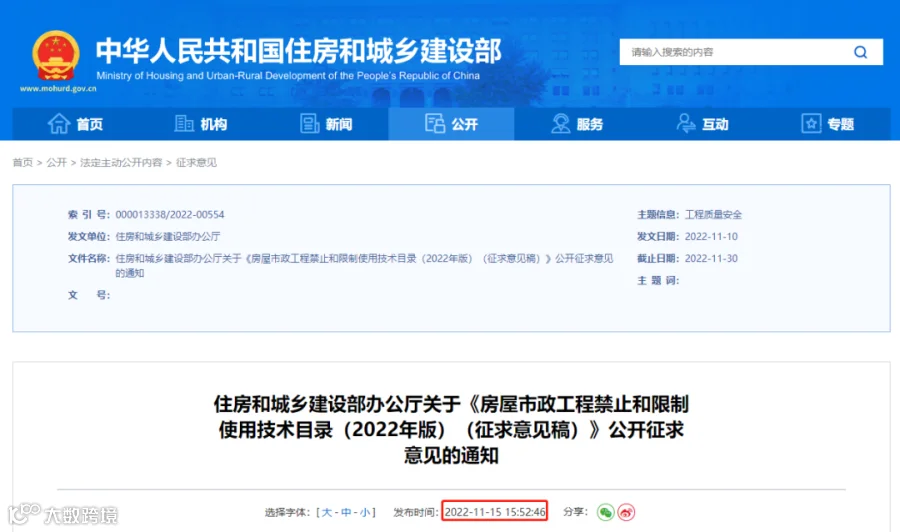
Task: Click the 专题 star icon
Action: 811,123
